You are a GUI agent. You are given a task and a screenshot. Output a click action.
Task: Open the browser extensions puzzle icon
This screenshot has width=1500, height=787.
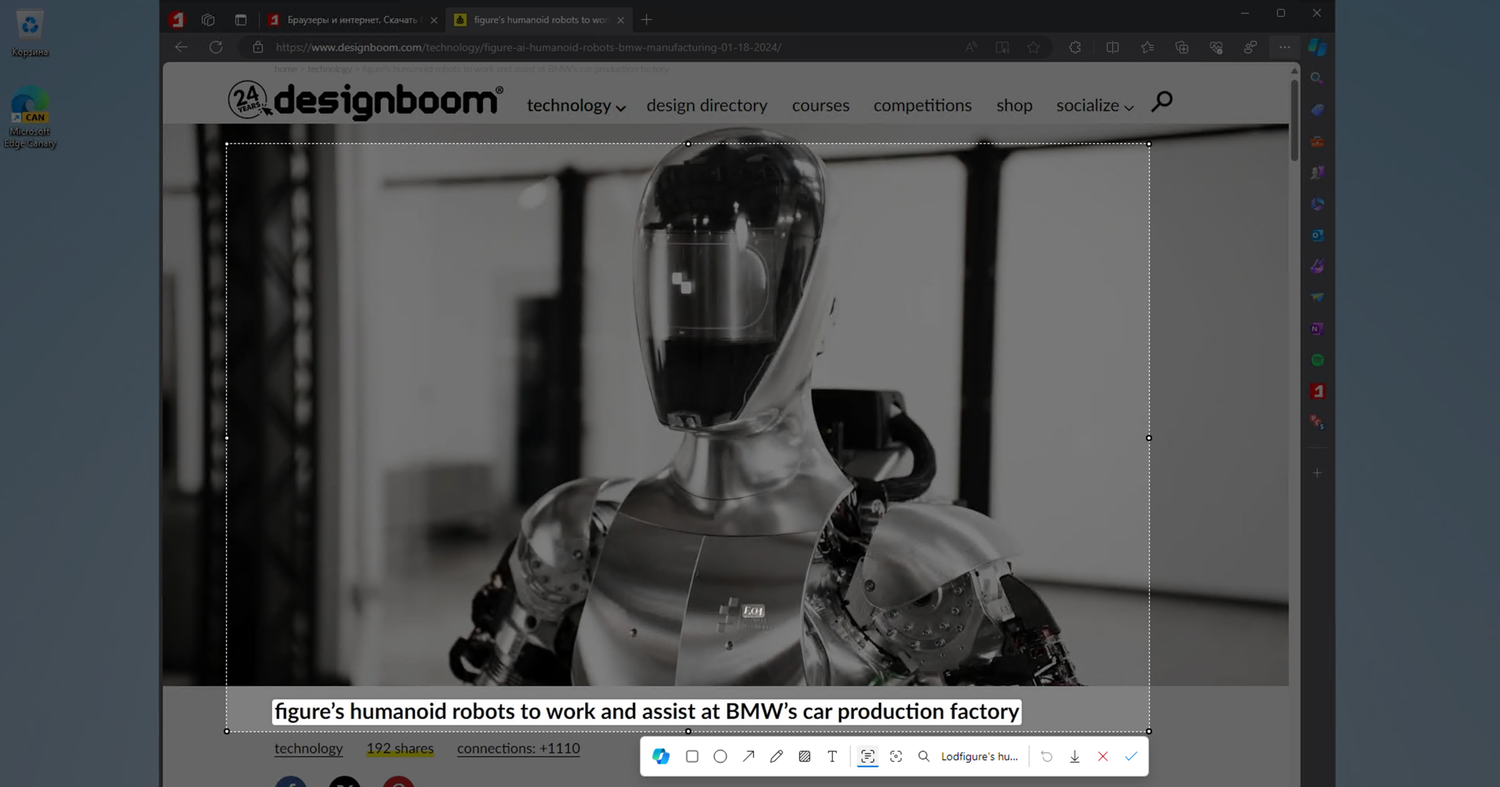click(x=1075, y=47)
